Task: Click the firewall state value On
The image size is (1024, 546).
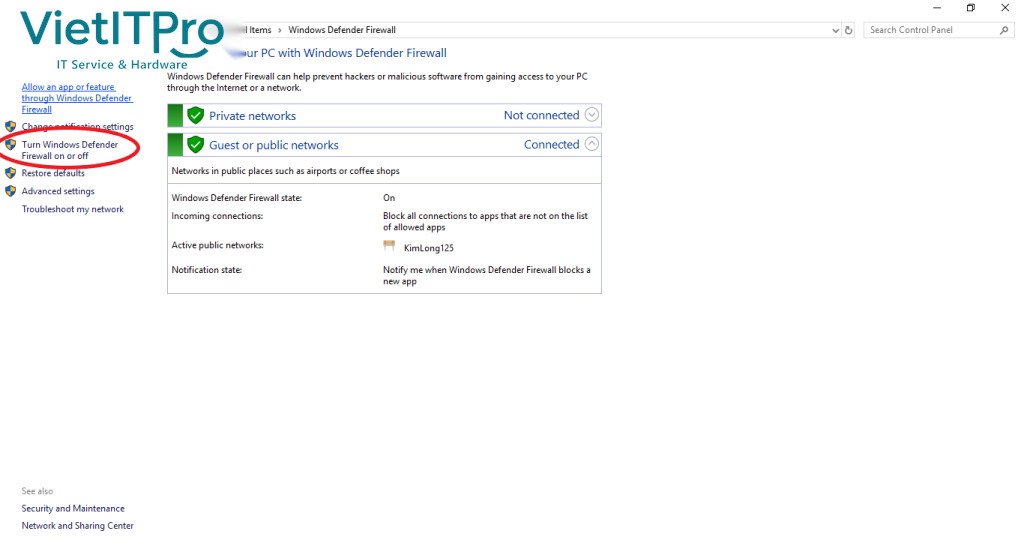Action: [389, 198]
